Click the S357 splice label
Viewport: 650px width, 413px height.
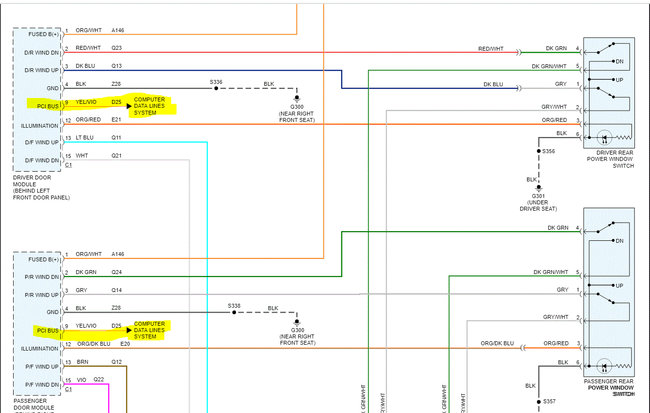549,401
